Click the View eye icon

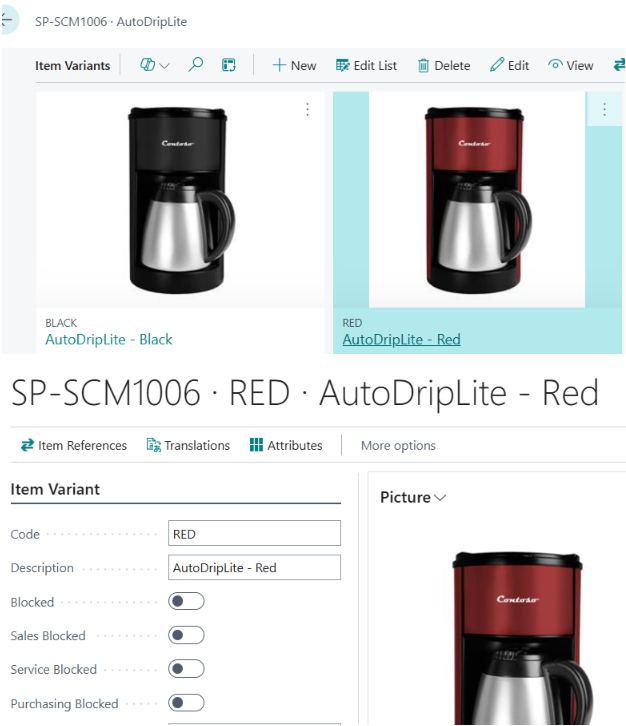[555, 65]
